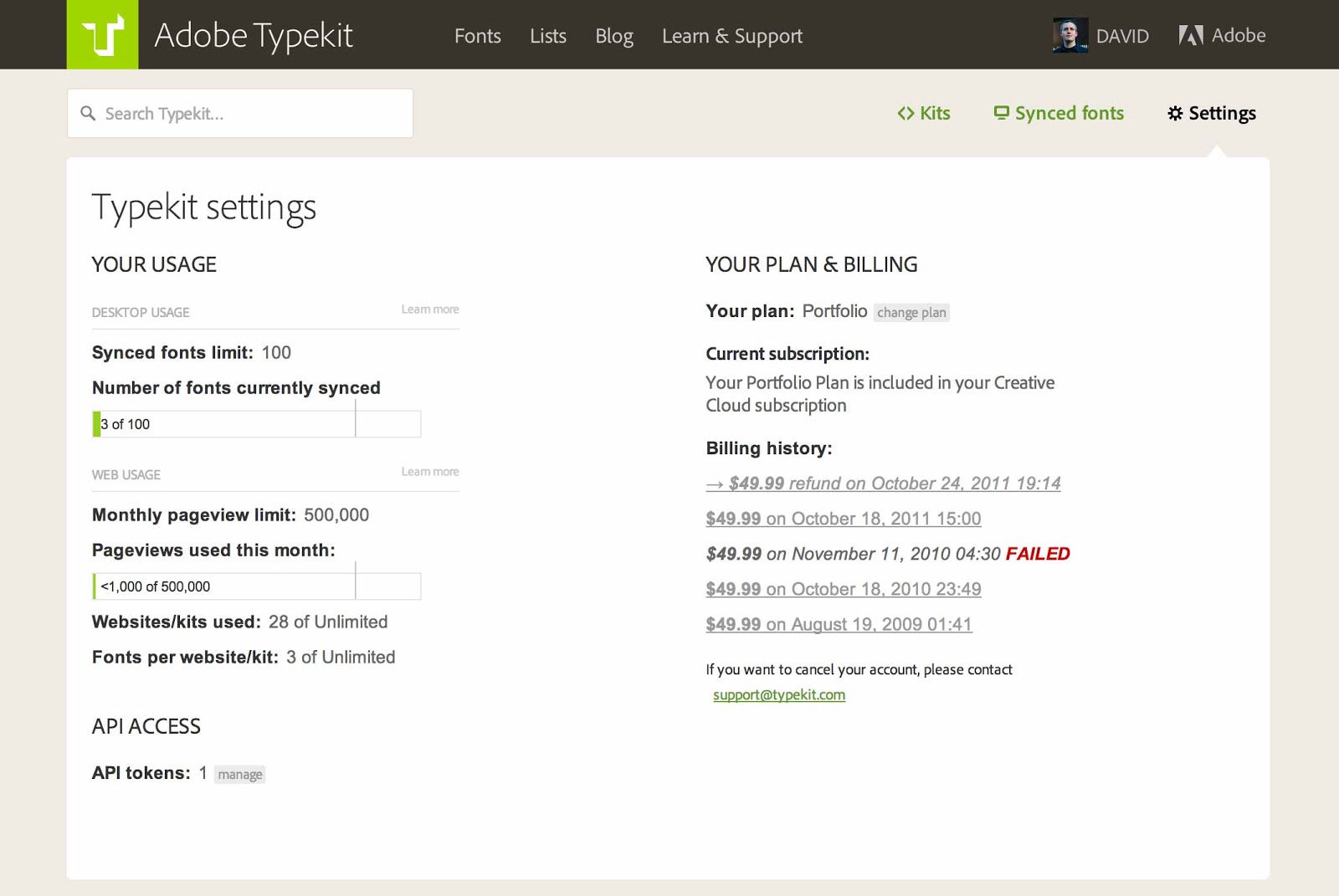Image resolution: width=1339 pixels, height=896 pixels.
Task: Open the Fonts menu
Action: tap(478, 36)
